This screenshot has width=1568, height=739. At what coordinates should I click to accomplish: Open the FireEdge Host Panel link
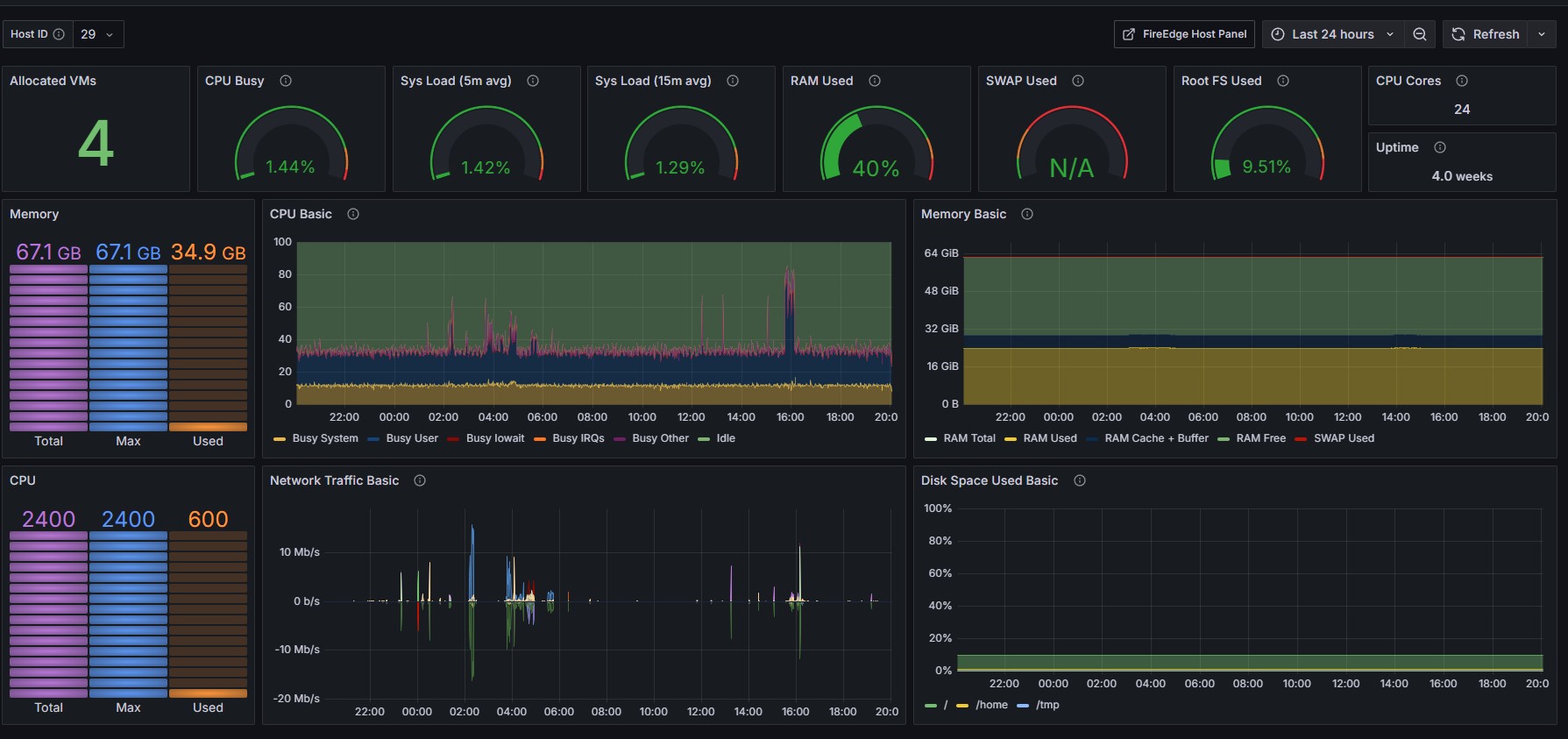pos(1184,34)
